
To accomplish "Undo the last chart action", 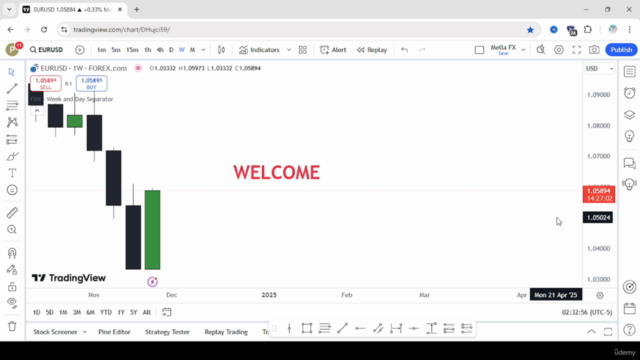I will coord(404,50).
